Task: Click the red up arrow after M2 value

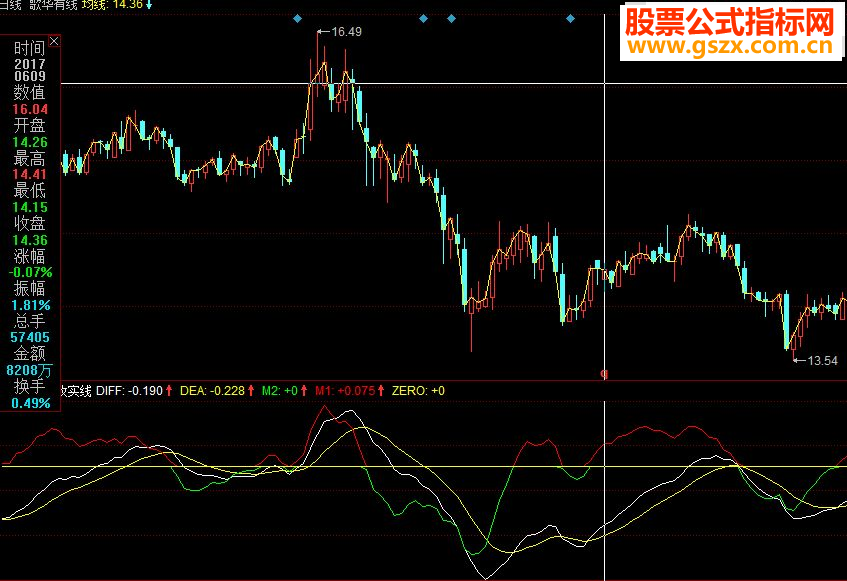Action: click(x=304, y=390)
